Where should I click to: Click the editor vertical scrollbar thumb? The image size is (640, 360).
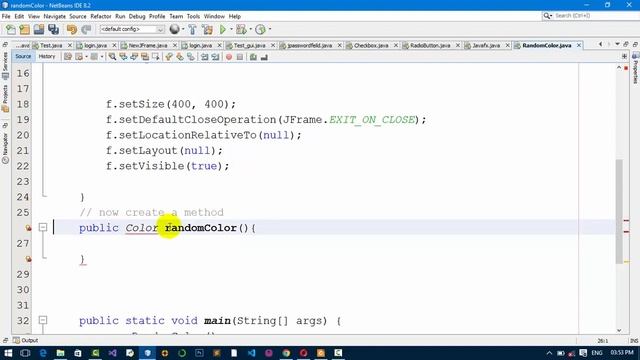[619, 211]
